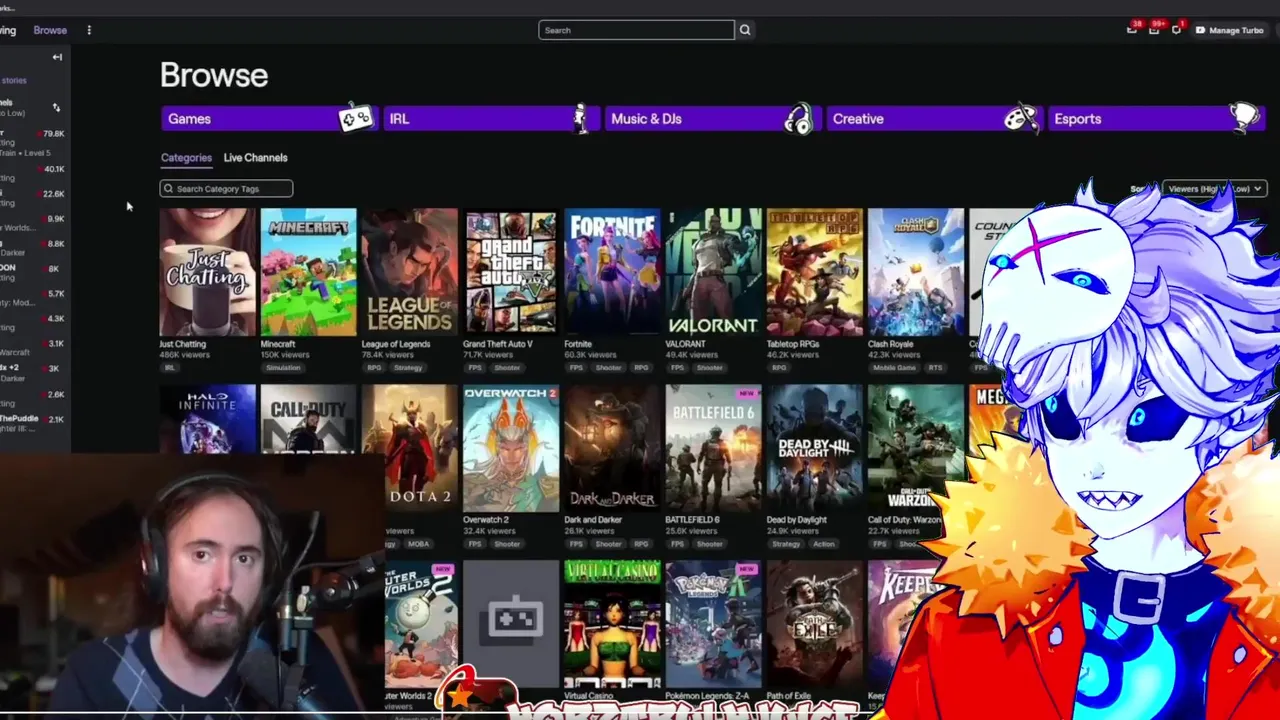Screen dimensions: 1280x720
Task: Open the Esports category banner
Action: (x=1157, y=119)
